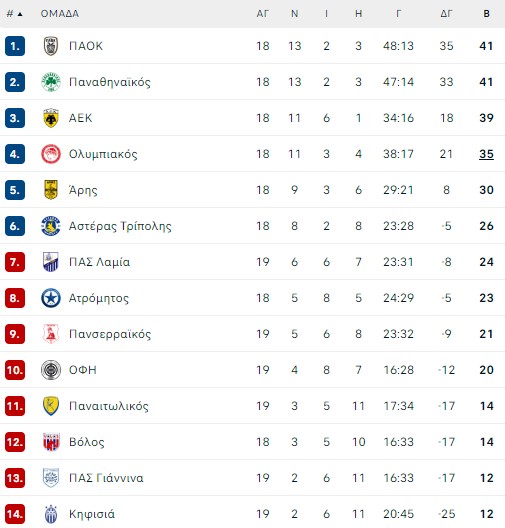The height and width of the screenshot is (528, 505).
Task: Click the blue rank 1 badge
Action: click(x=15, y=46)
